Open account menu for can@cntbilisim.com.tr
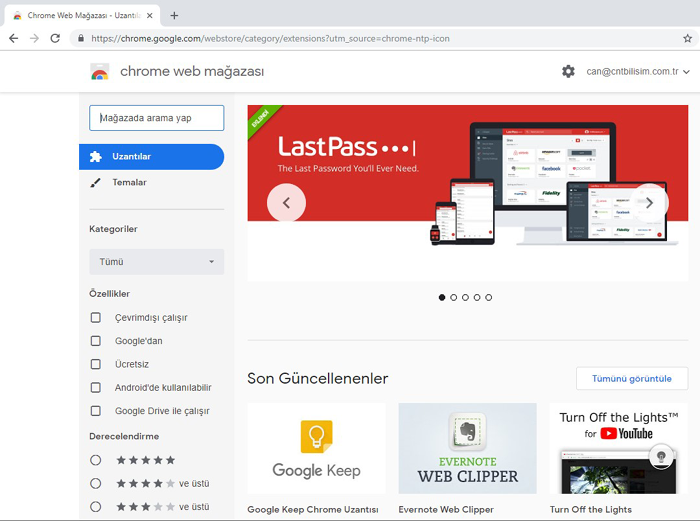 click(638, 71)
